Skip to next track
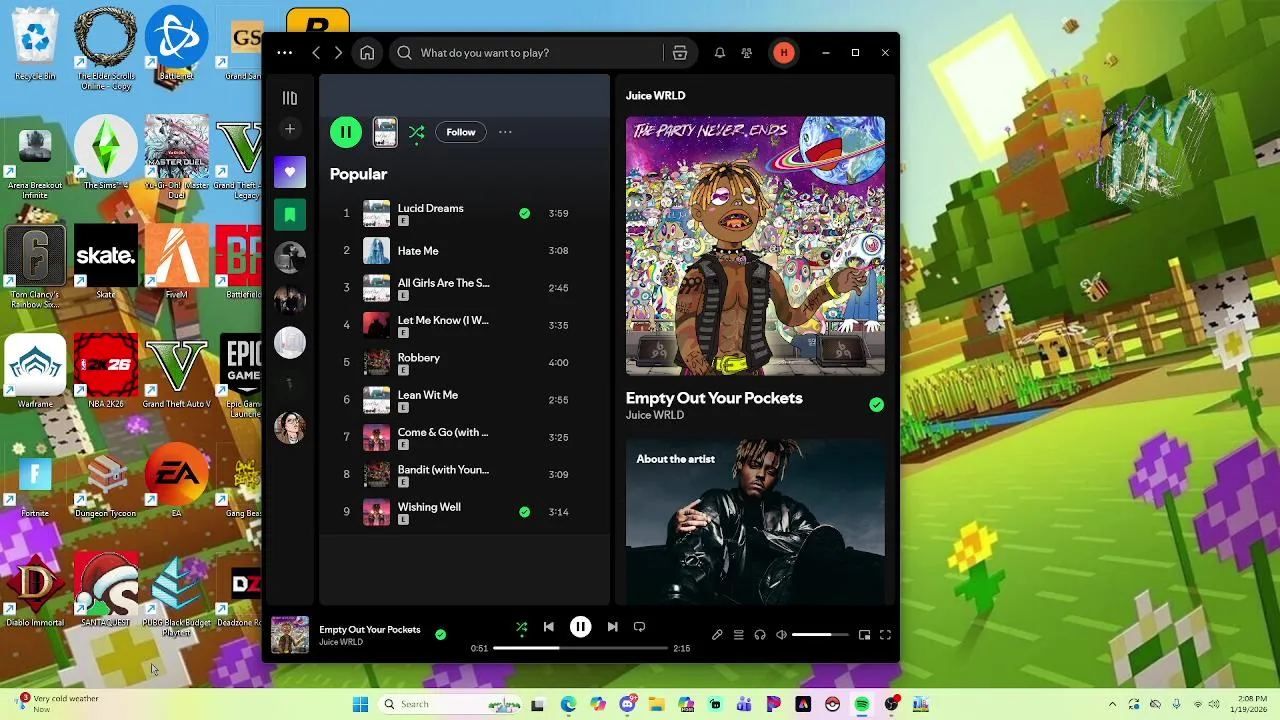The width and height of the screenshot is (1280, 720). tap(612, 627)
